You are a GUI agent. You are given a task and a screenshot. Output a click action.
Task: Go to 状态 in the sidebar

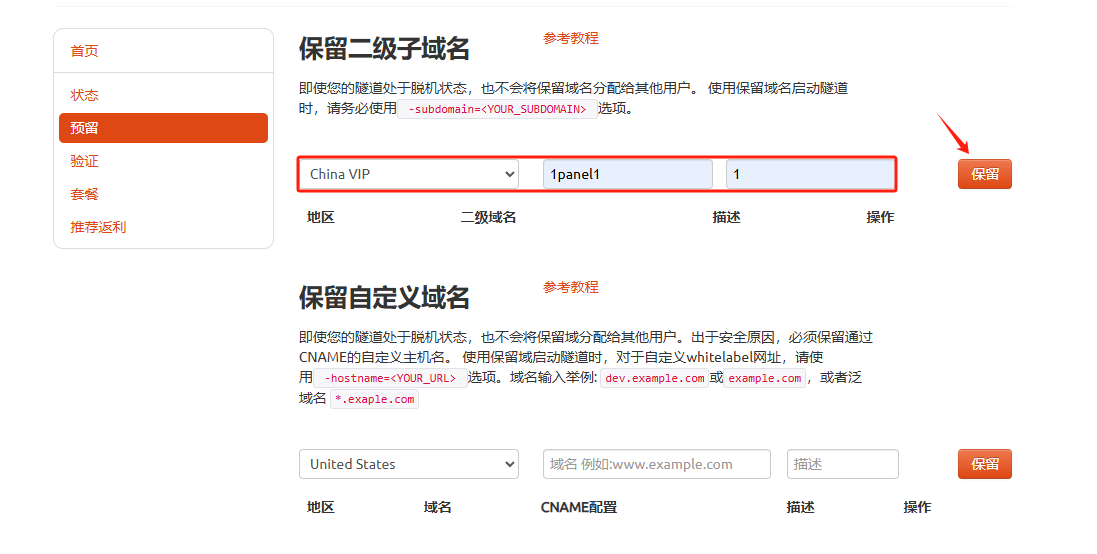tap(84, 95)
